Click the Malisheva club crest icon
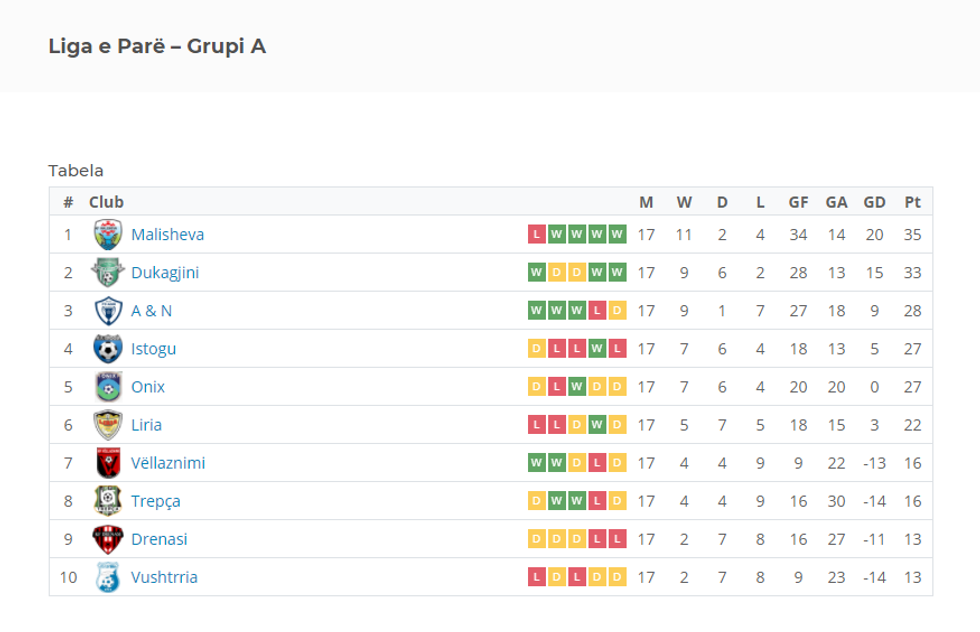 [x=107, y=234]
